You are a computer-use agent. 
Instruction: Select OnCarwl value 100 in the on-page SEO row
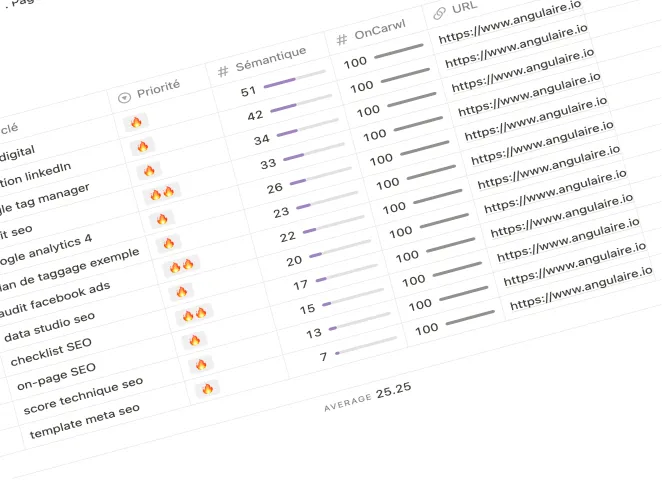(414, 280)
